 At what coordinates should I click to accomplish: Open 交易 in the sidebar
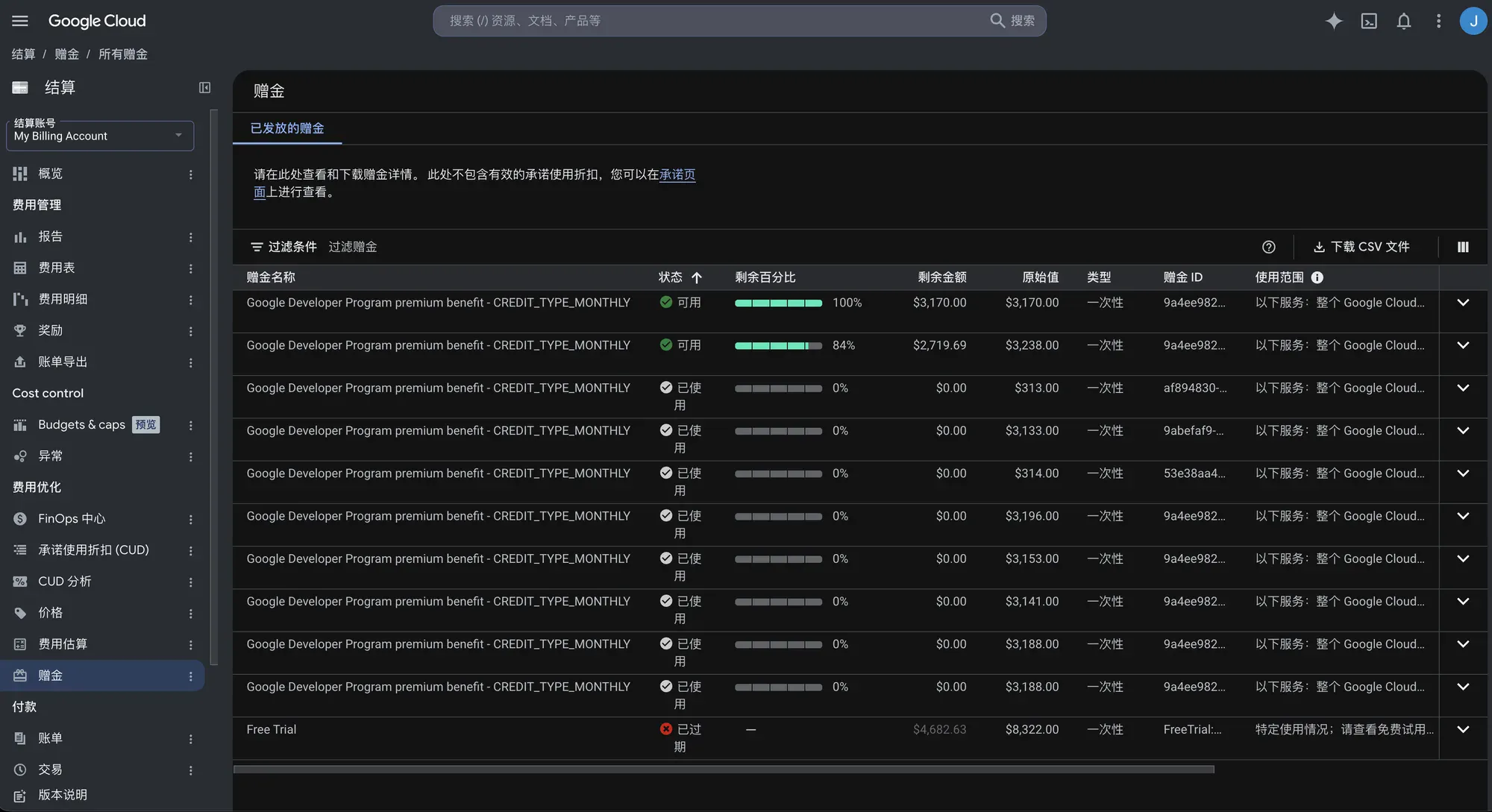50,769
